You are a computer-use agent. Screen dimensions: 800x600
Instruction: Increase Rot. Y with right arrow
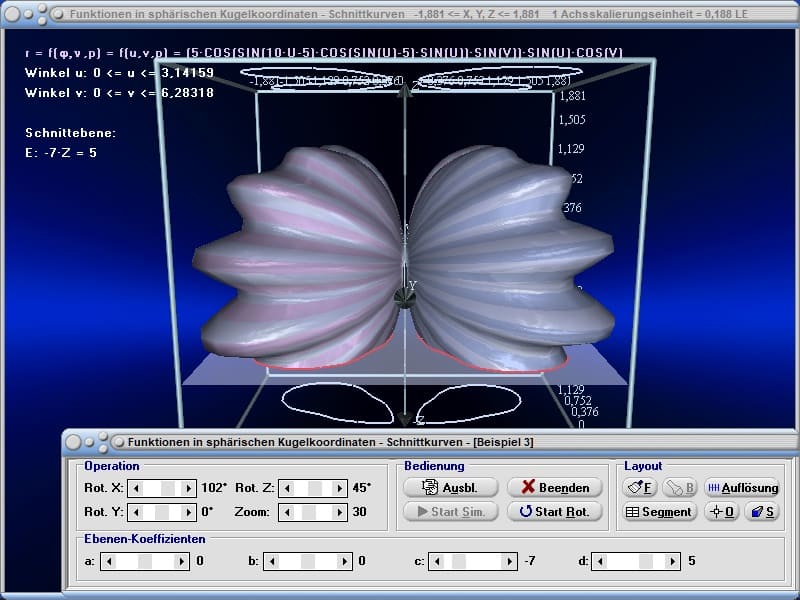click(188, 512)
